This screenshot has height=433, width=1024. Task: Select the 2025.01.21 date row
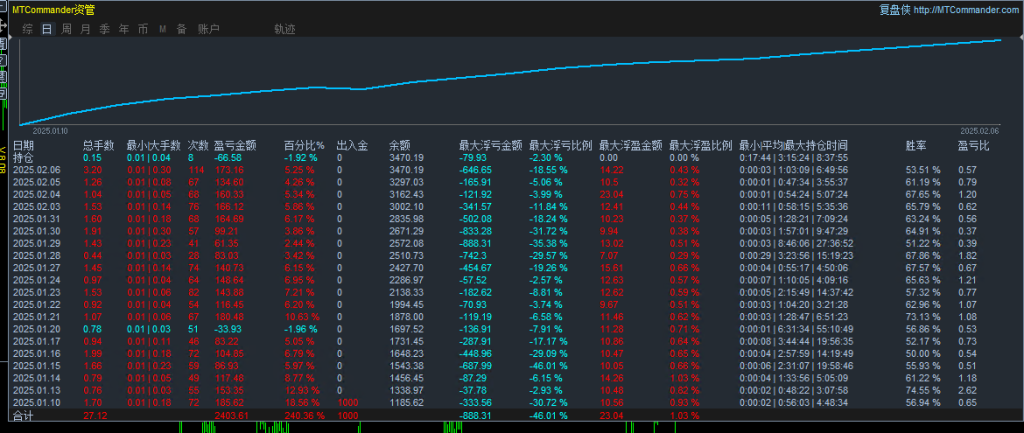click(x=38, y=316)
